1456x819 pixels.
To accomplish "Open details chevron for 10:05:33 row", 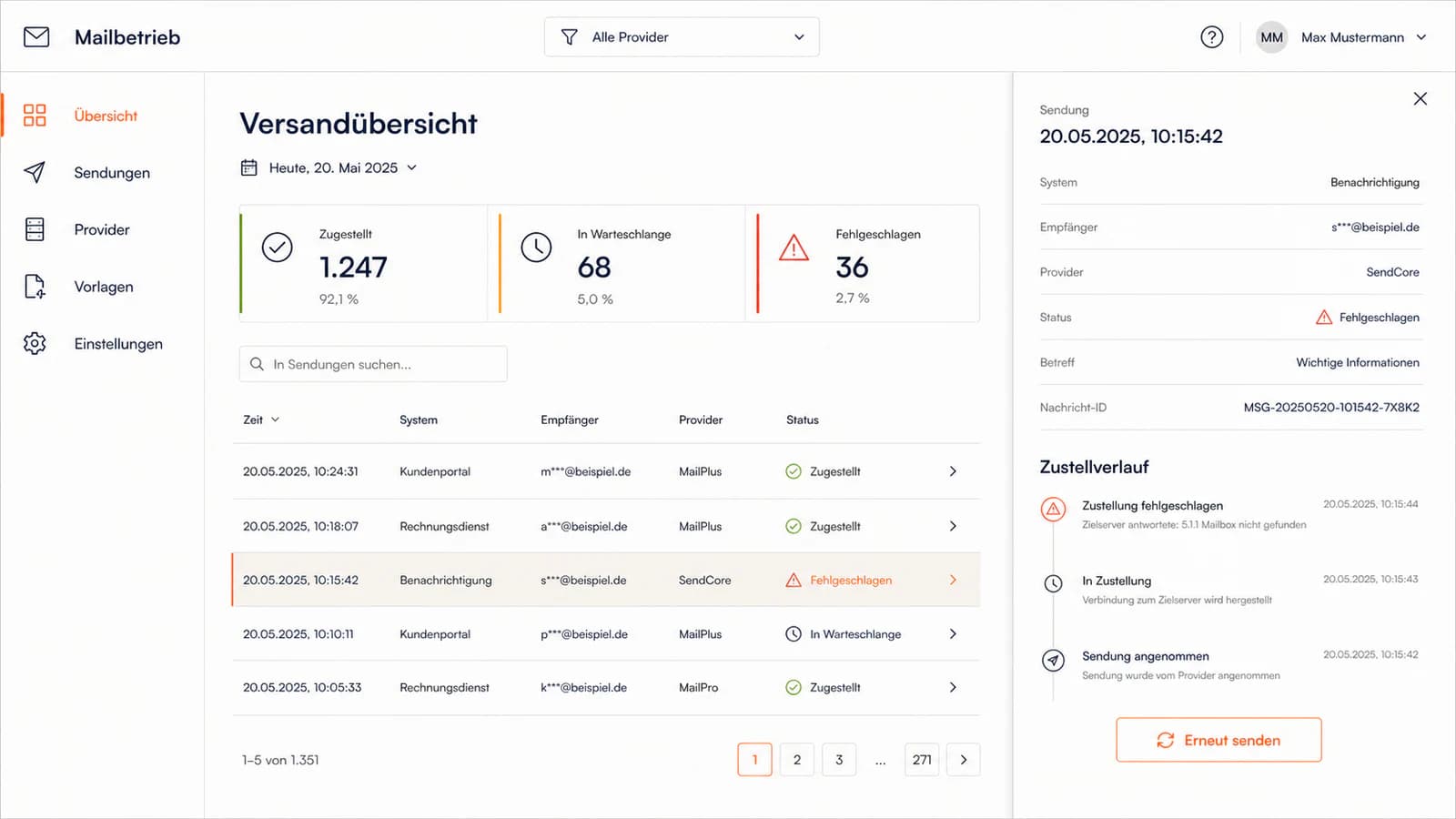I will tap(953, 687).
